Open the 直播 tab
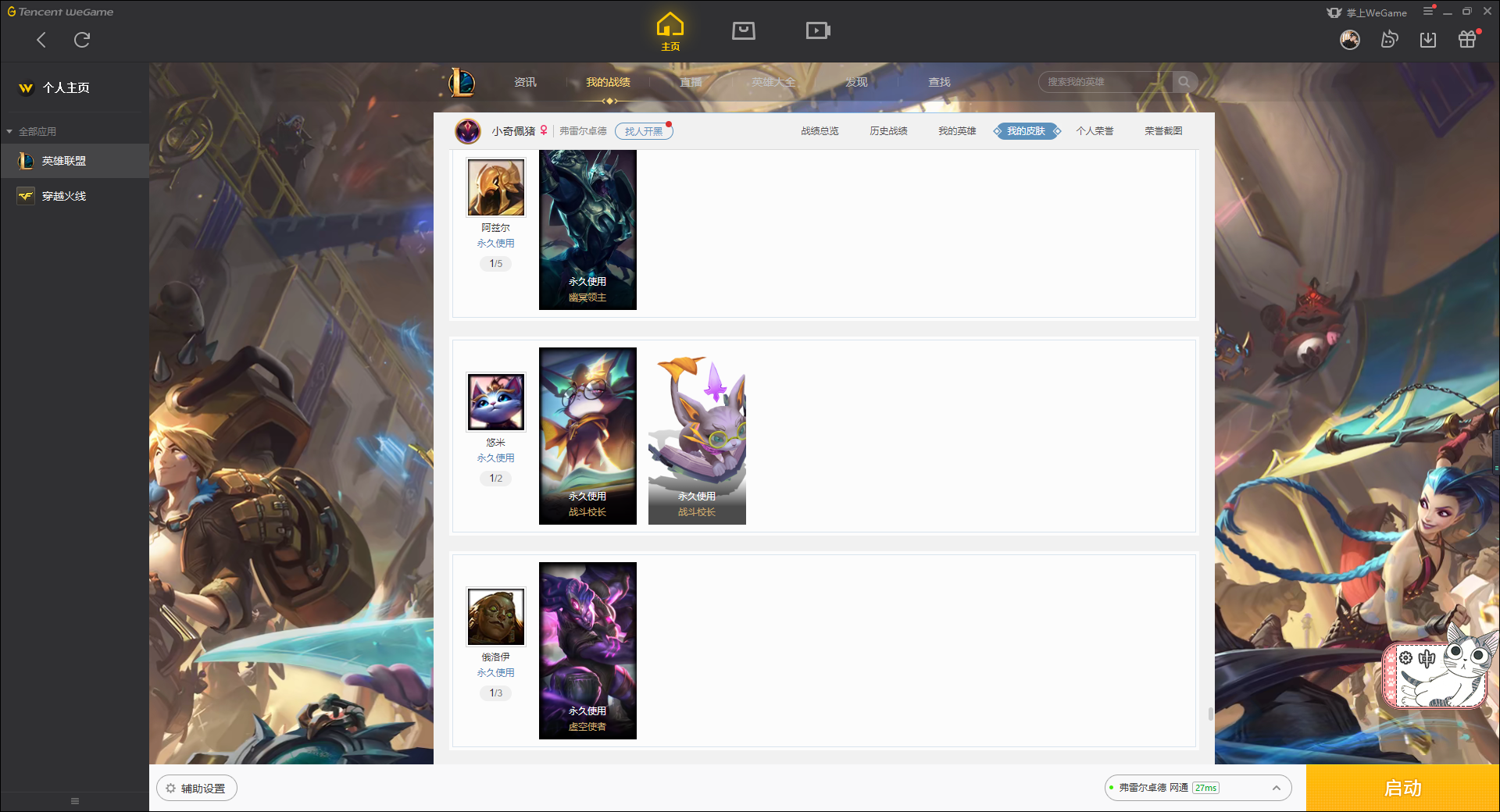The width and height of the screenshot is (1500, 812). click(x=691, y=82)
